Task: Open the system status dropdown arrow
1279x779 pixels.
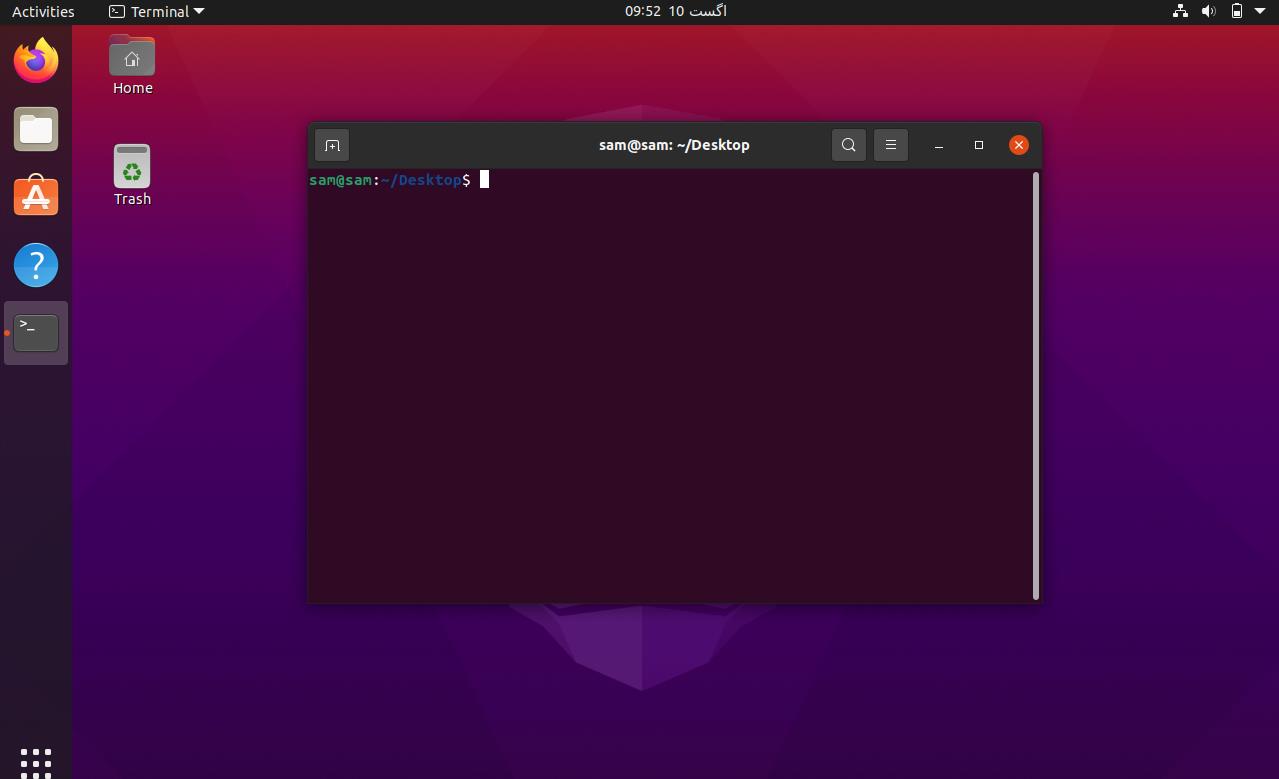Action: pos(1260,11)
